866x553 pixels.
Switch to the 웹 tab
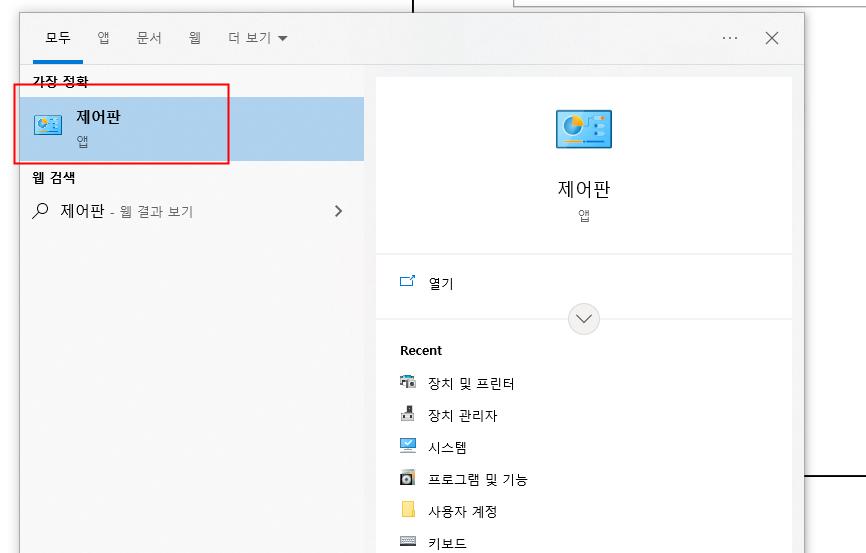click(x=194, y=38)
